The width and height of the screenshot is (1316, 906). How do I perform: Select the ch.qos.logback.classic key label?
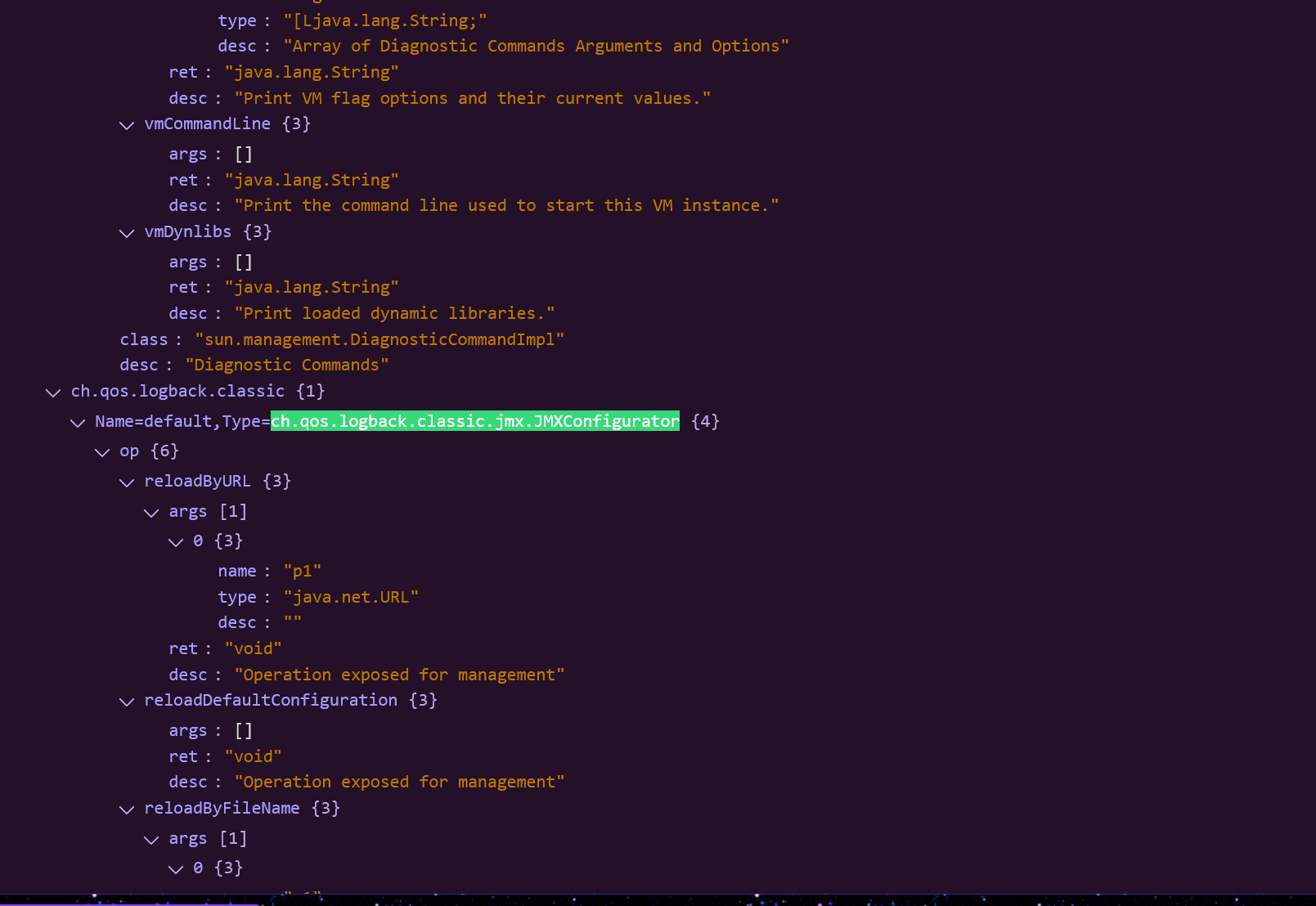[178, 391]
